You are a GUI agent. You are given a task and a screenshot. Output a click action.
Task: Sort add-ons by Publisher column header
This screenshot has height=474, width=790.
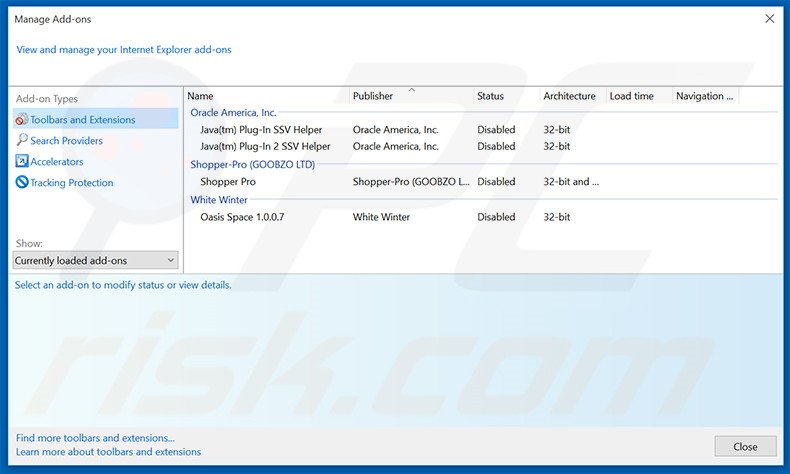point(411,96)
